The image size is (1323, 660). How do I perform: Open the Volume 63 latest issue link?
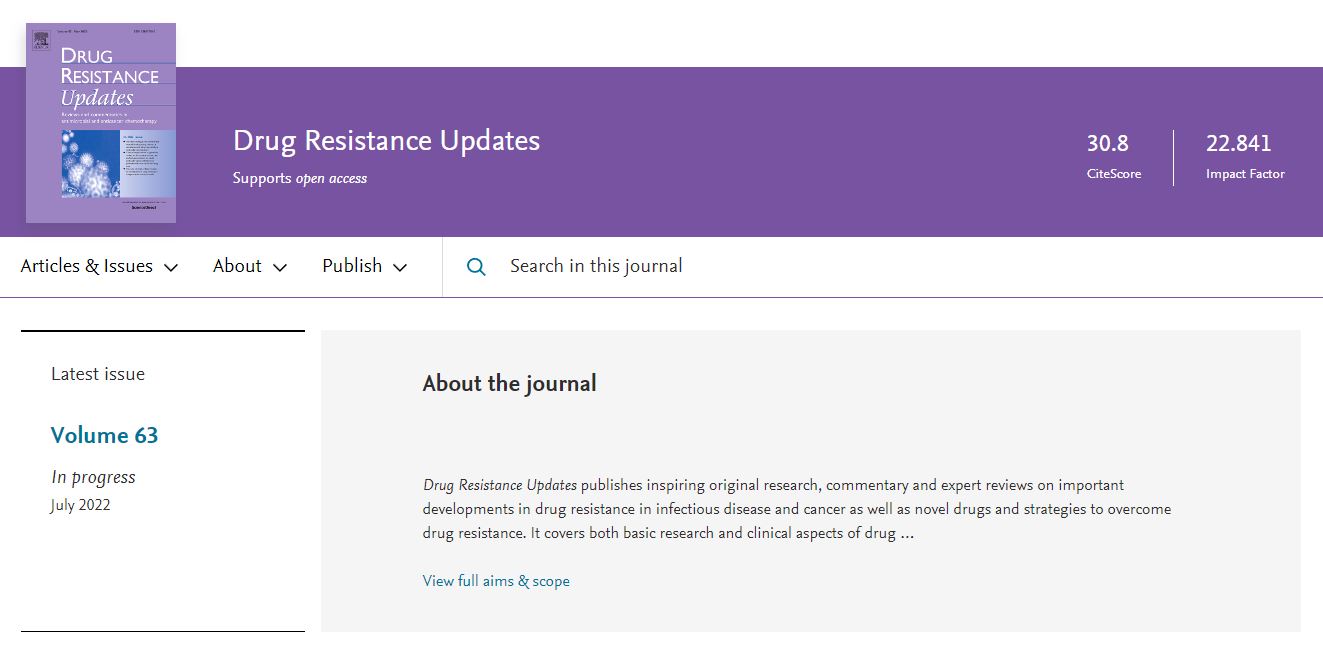[x=104, y=435]
